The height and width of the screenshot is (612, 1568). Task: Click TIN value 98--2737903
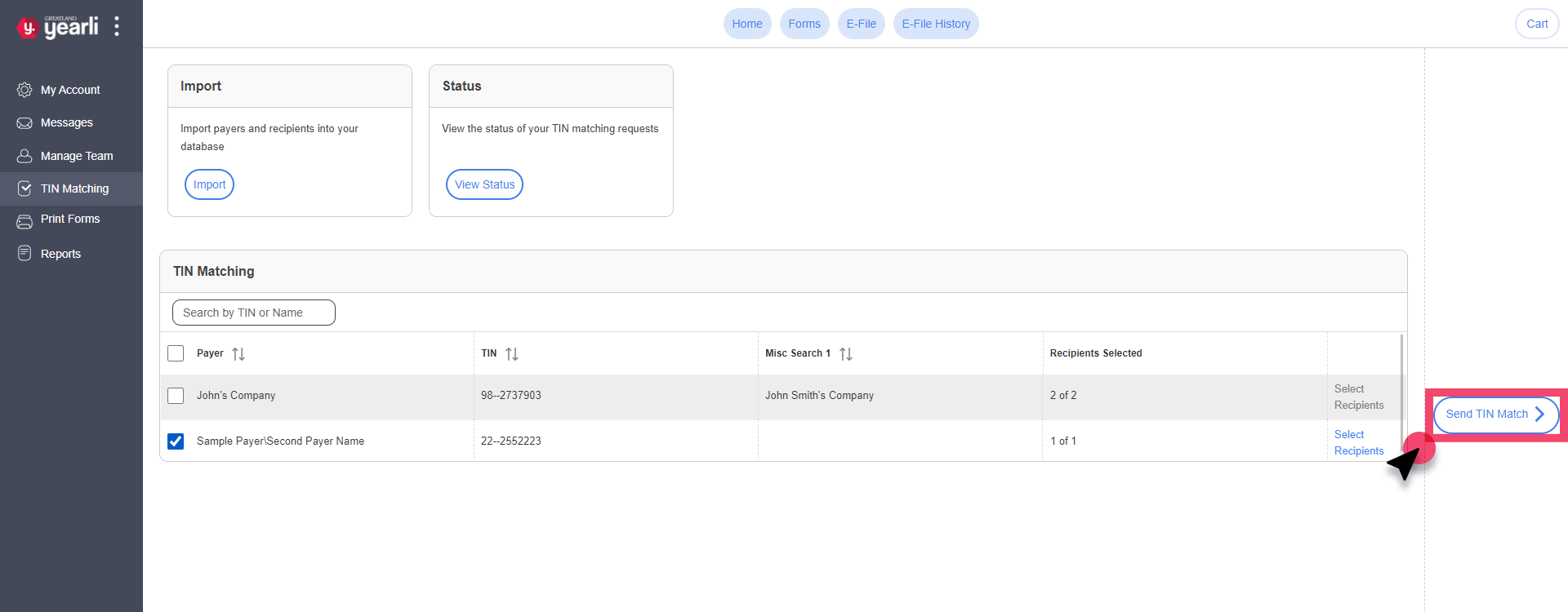(x=511, y=396)
